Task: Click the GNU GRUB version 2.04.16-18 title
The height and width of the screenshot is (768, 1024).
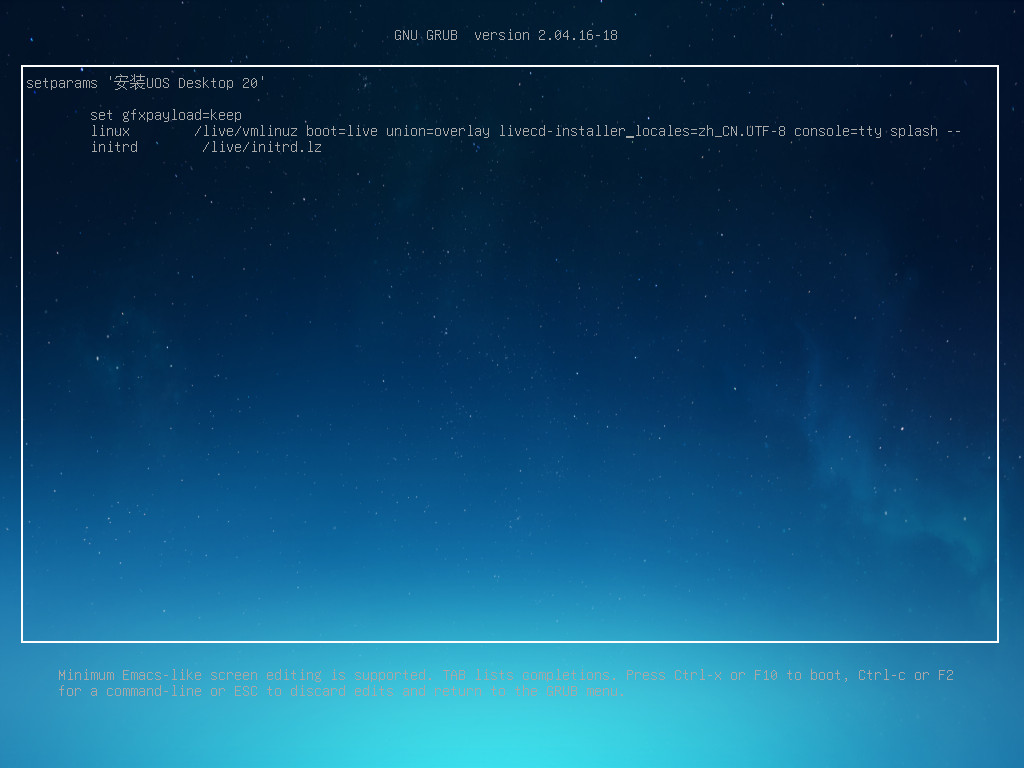Action: pos(506,35)
